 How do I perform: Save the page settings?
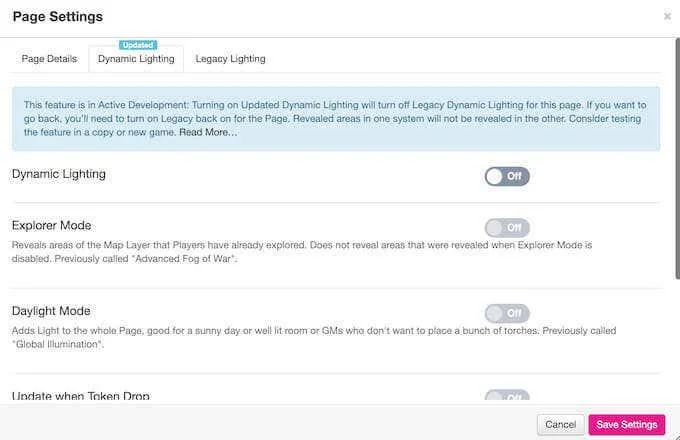[627, 424]
